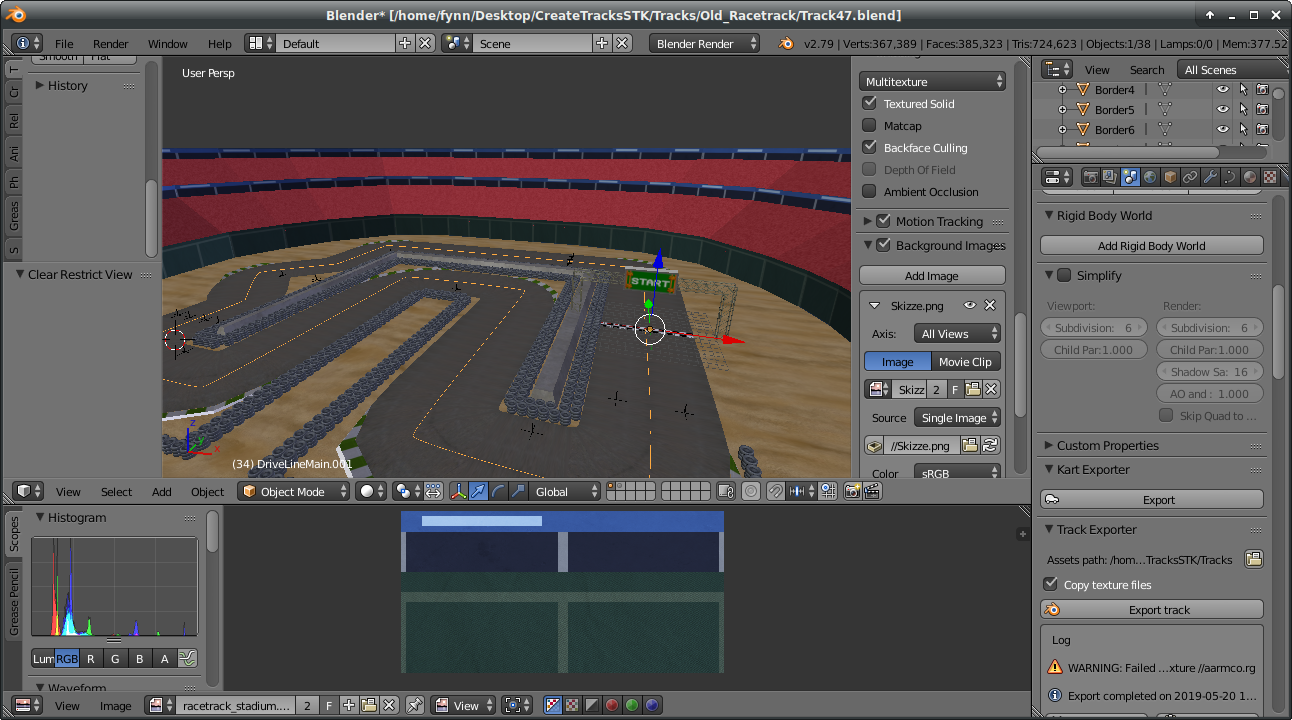Image resolution: width=1292 pixels, height=720 pixels.
Task: Click the OpenGL render image camera icon
Action: (852, 491)
